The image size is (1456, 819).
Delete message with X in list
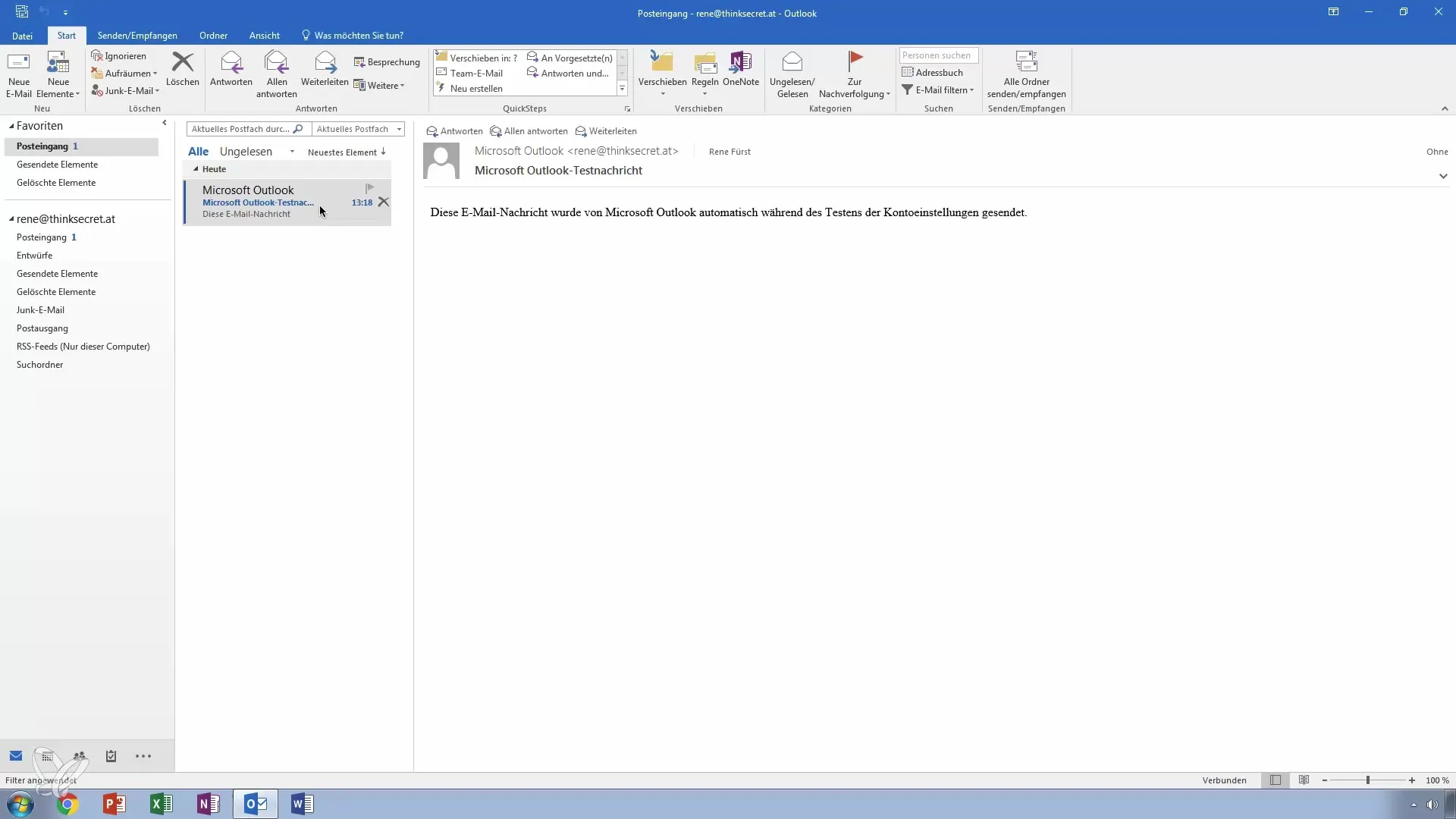(384, 202)
